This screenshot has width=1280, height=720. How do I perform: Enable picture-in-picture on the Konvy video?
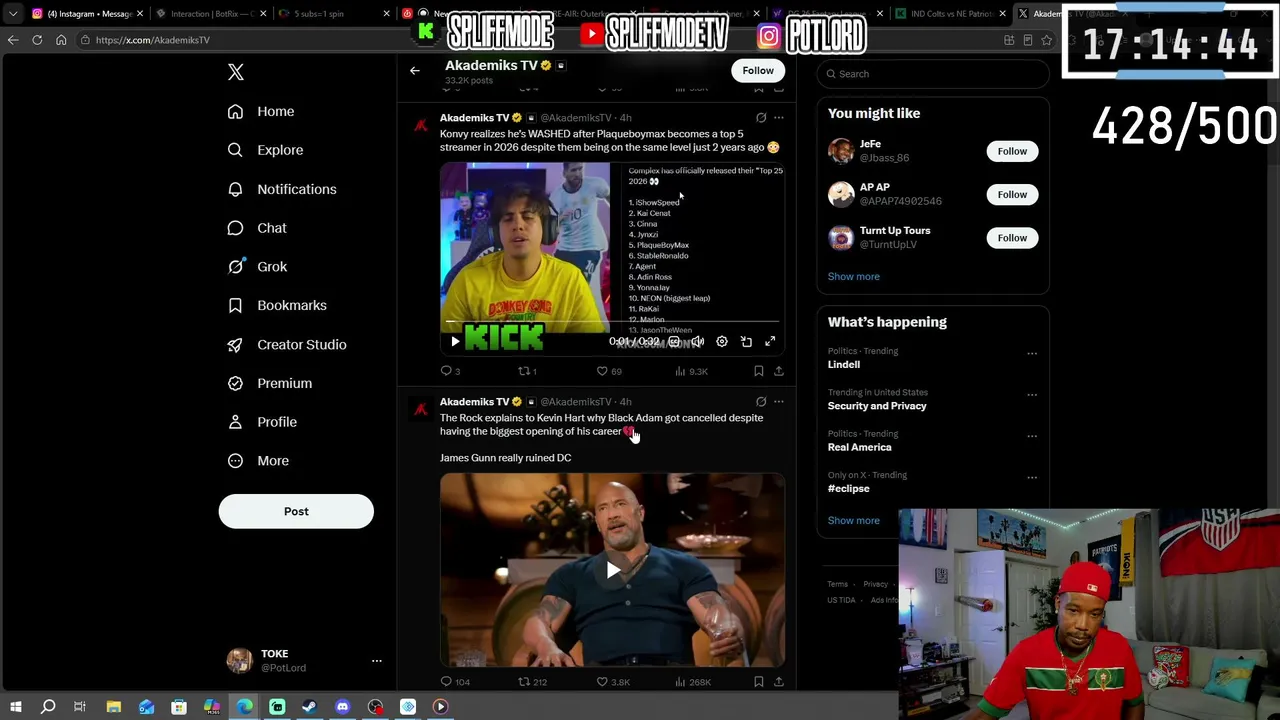coord(746,342)
